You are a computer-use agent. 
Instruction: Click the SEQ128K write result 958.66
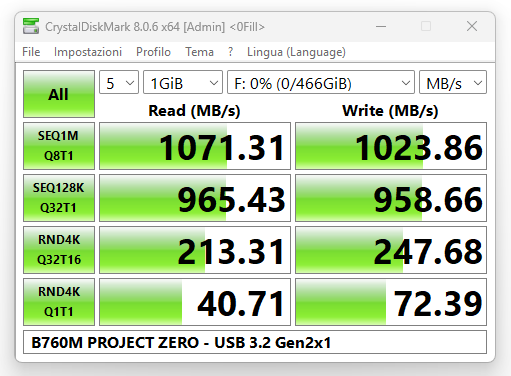click(391, 198)
